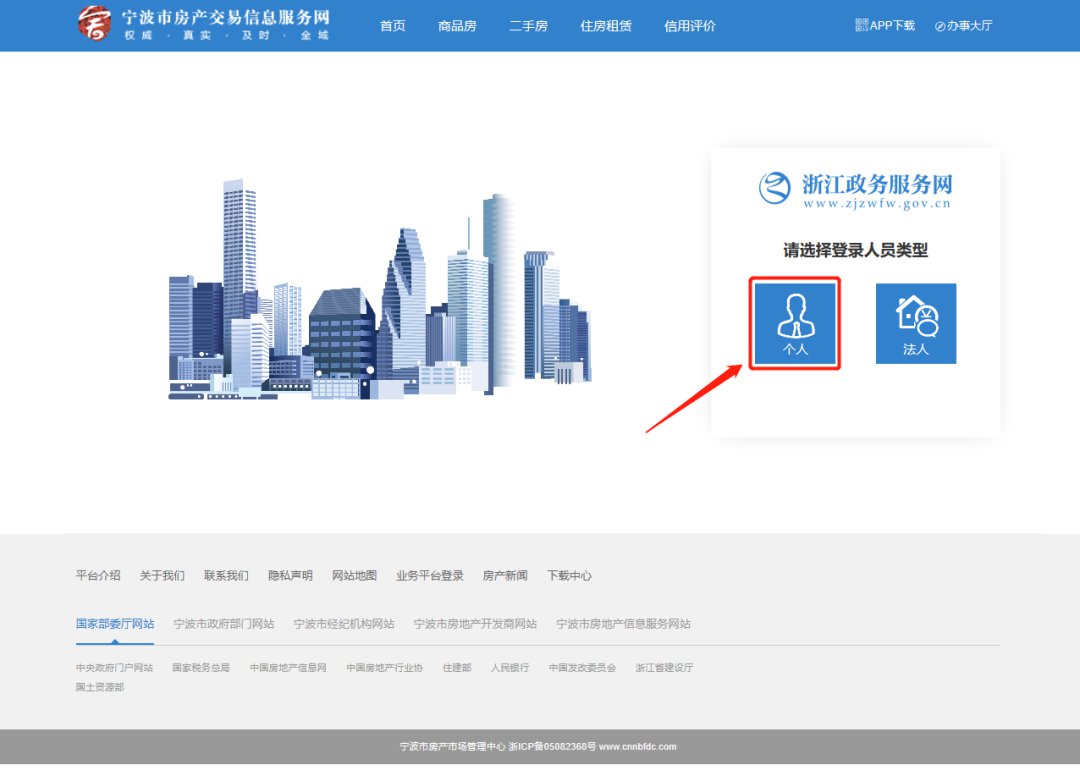Open the 隐私声明 footer link
1080x776 pixels.
[290, 576]
